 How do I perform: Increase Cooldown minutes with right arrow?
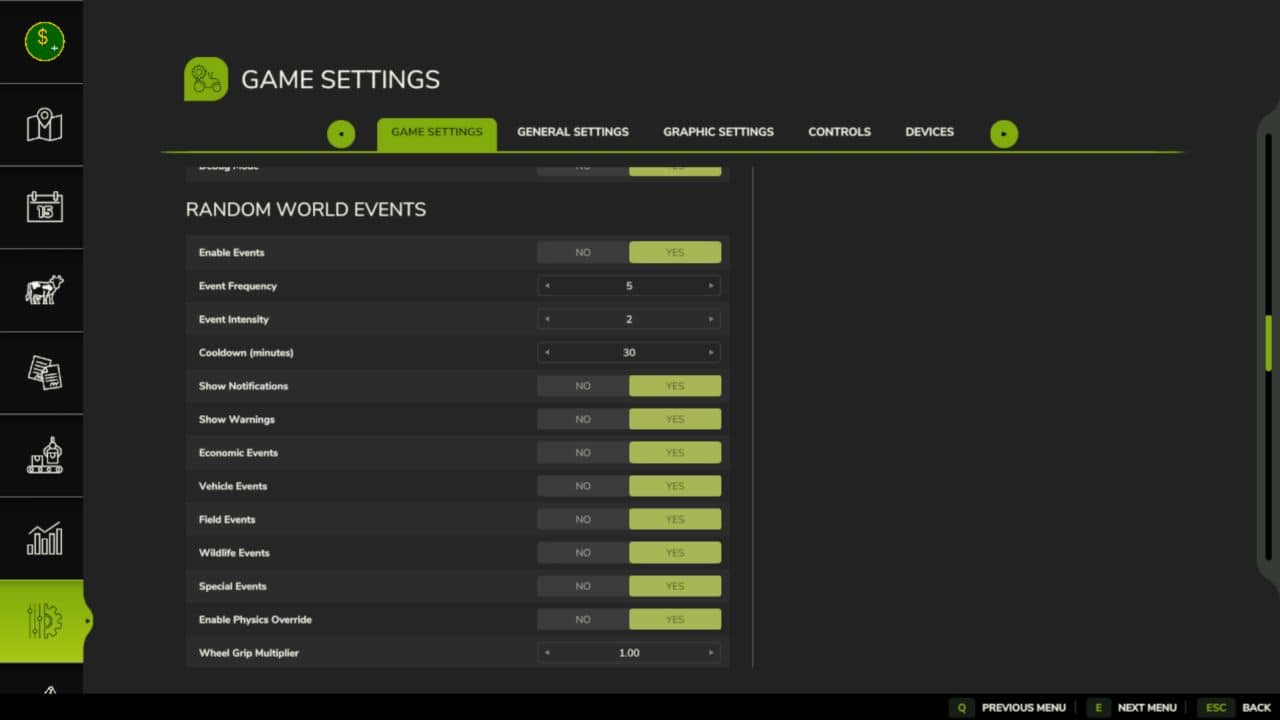click(711, 353)
